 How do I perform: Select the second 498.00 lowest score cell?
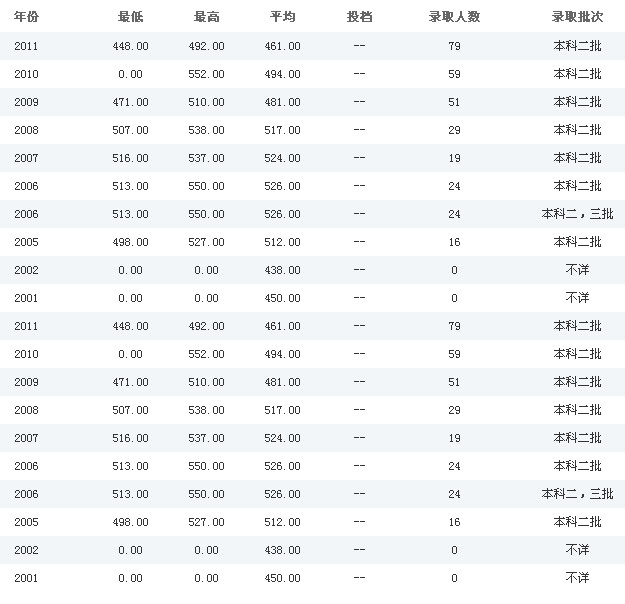tap(131, 522)
